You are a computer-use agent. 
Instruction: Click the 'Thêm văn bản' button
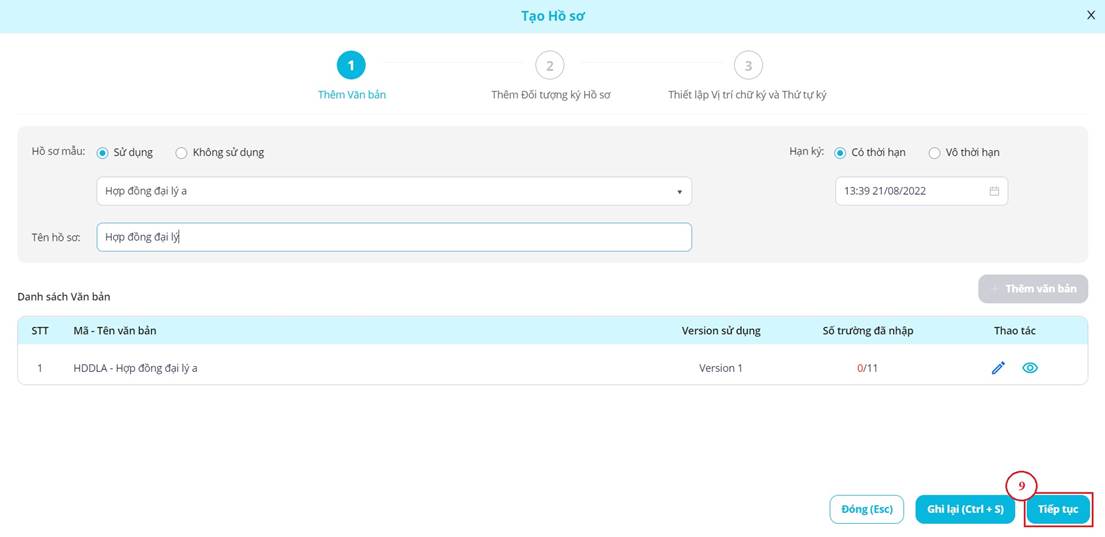coord(1032,289)
